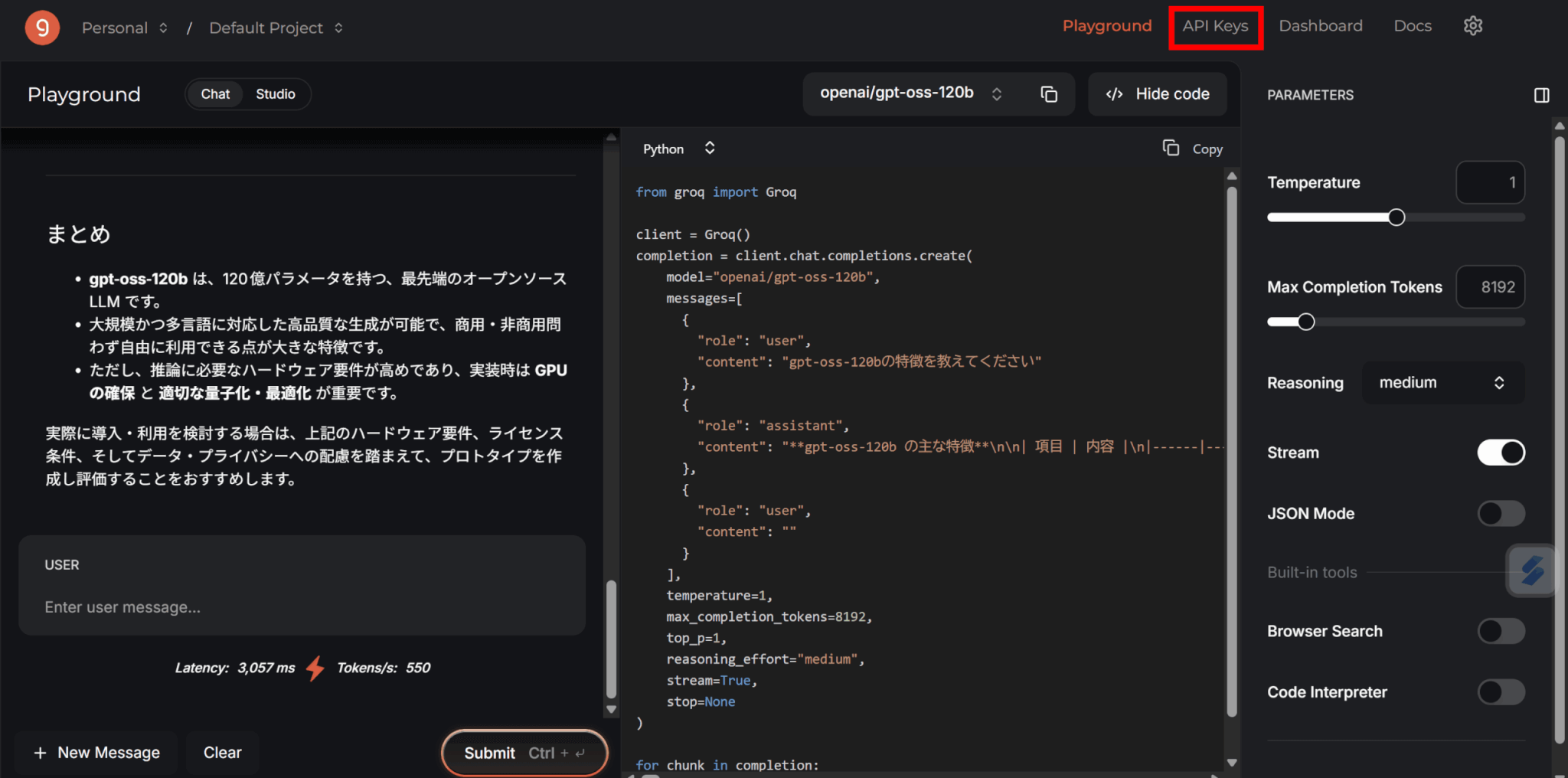Click the code panel vertical scrollbar
Viewport: 1568px width, 778px height.
pyautogui.click(x=1232, y=452)
